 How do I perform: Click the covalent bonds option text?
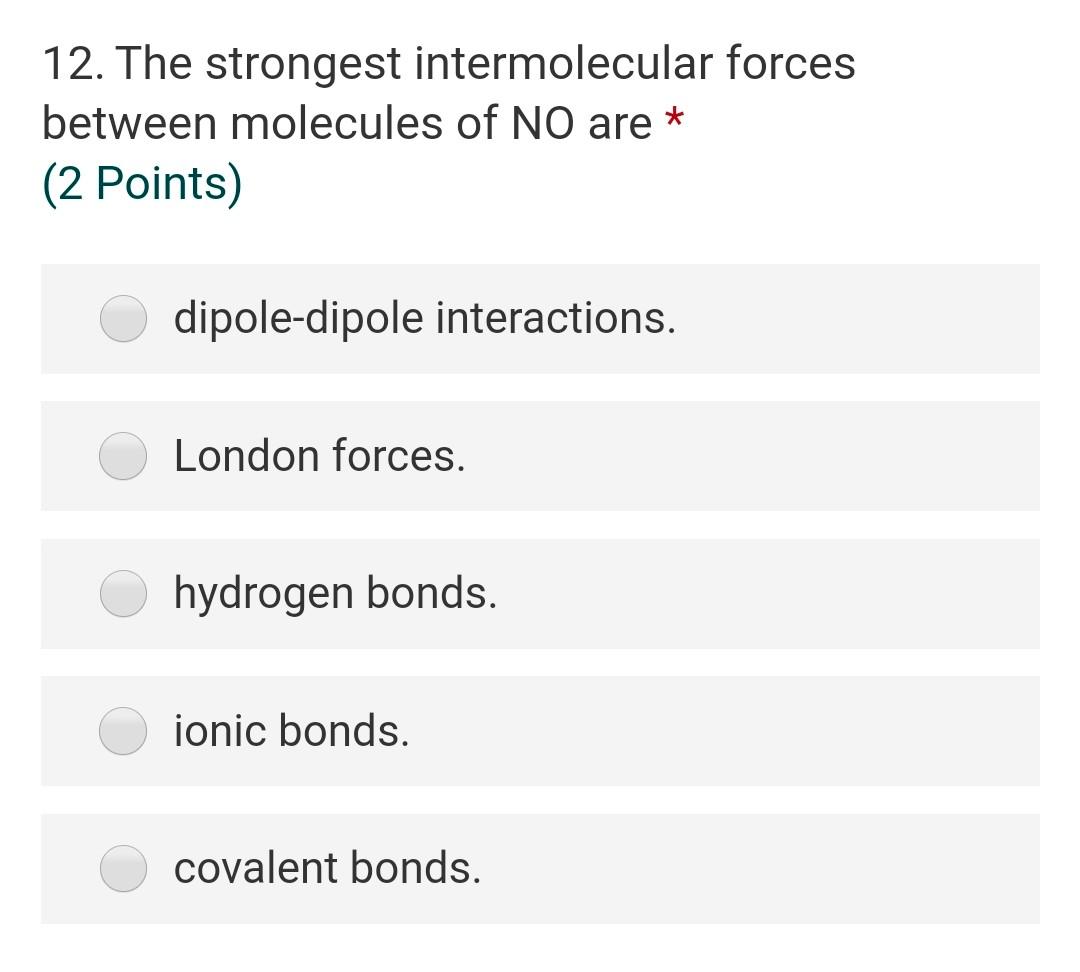click(326, 868)
